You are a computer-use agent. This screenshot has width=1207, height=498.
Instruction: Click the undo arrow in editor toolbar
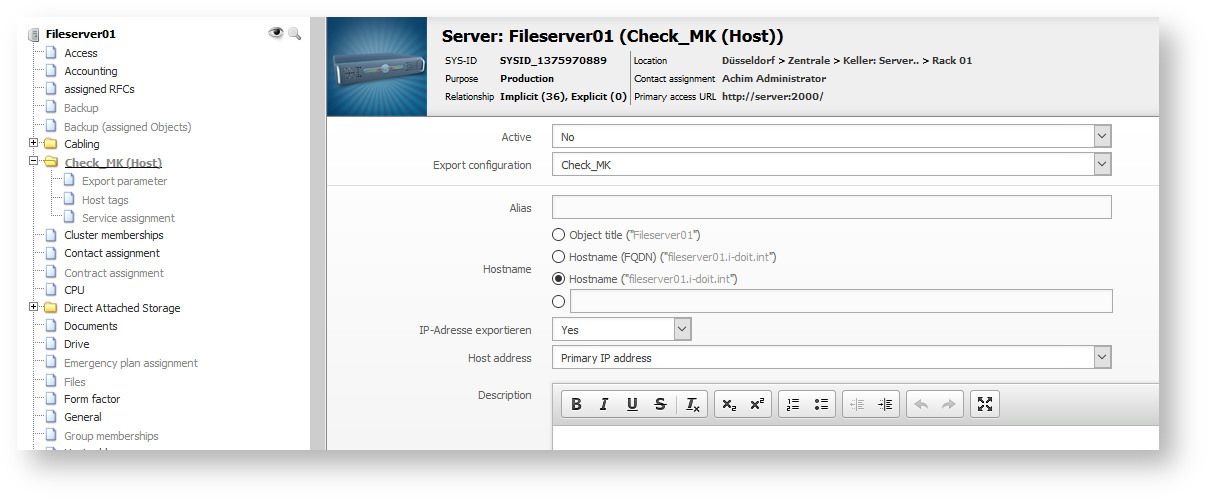pyautogui.click(x=921, y=404)
